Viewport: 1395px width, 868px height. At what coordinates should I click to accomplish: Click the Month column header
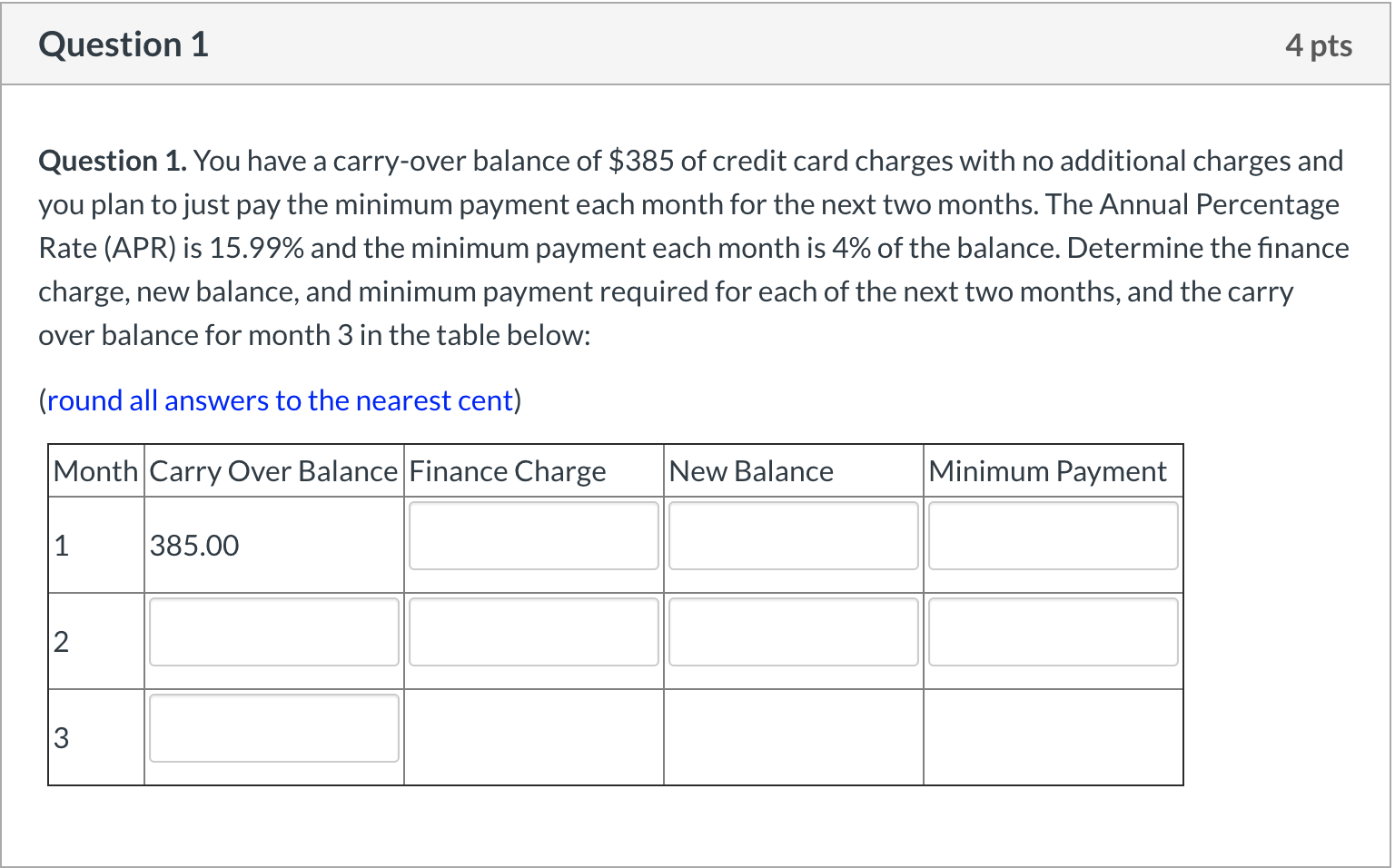95,470
